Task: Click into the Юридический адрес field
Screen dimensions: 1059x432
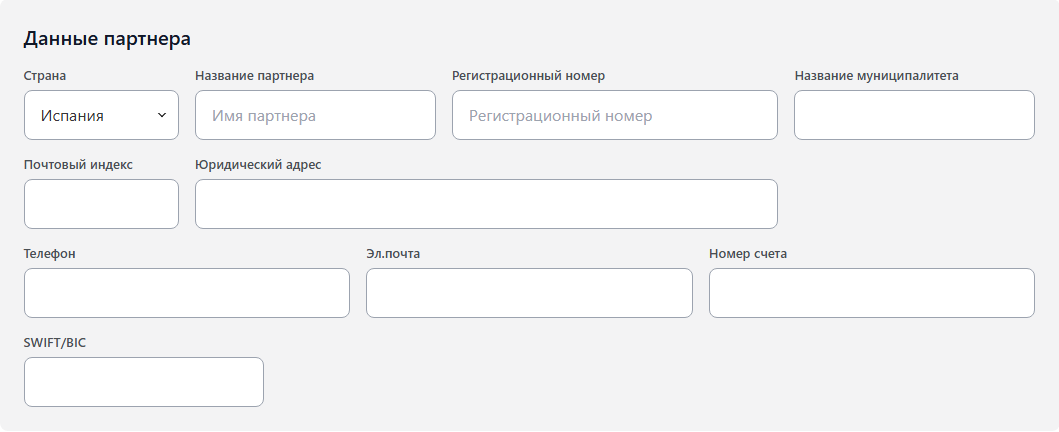Action: point(486,204)
